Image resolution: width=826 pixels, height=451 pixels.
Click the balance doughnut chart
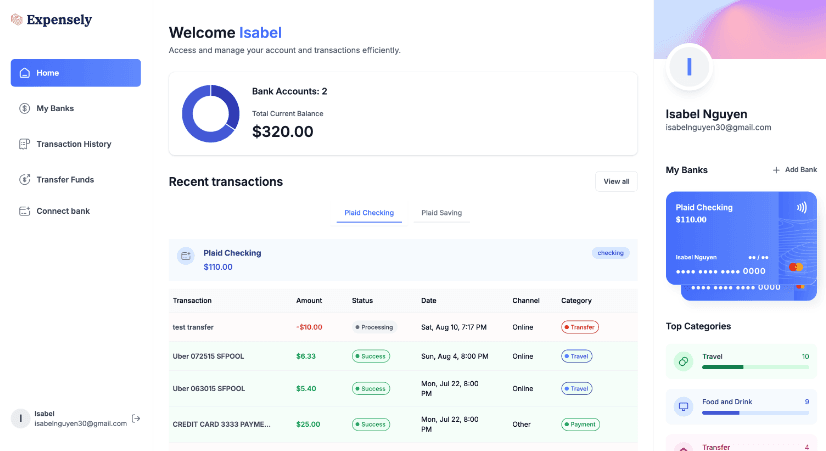click(x=210, y=114)
